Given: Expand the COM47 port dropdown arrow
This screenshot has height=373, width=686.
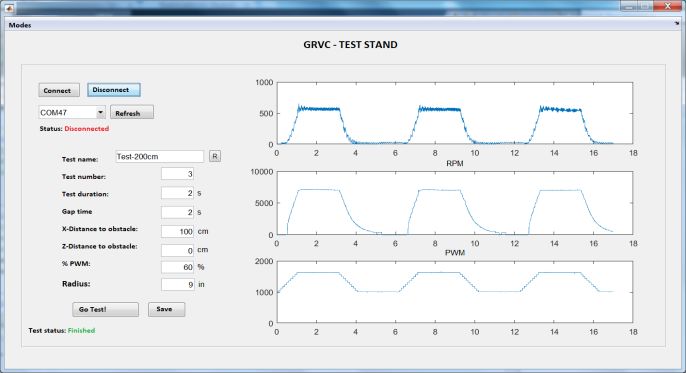Looking at the screenshot, I should pos(101,112).
